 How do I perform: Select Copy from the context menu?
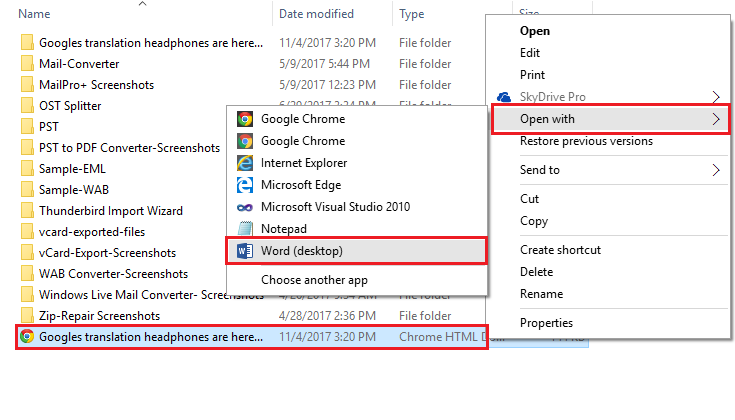[x=534, y=221]
